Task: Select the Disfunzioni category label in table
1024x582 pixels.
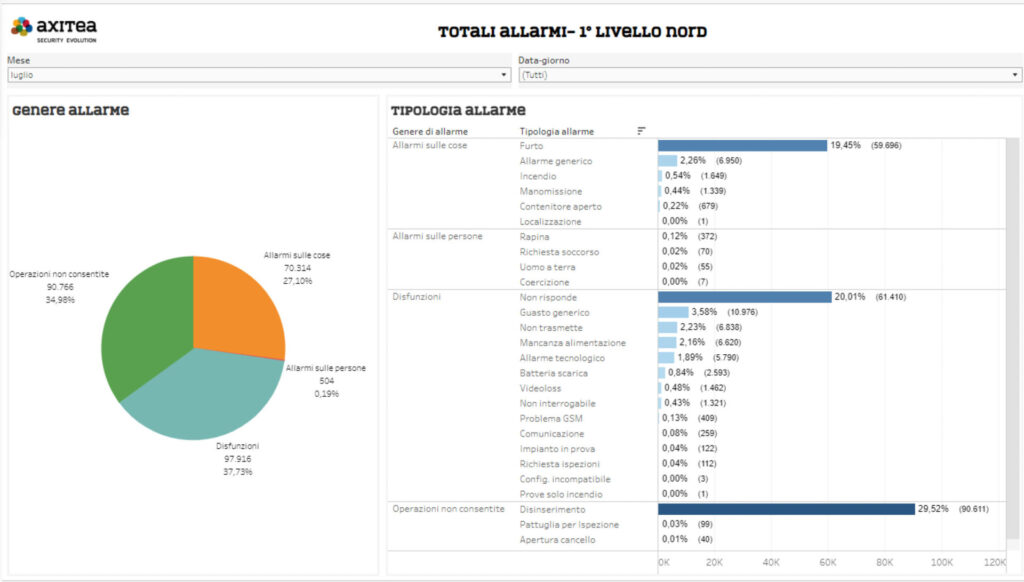Action: tap(417, 297)
